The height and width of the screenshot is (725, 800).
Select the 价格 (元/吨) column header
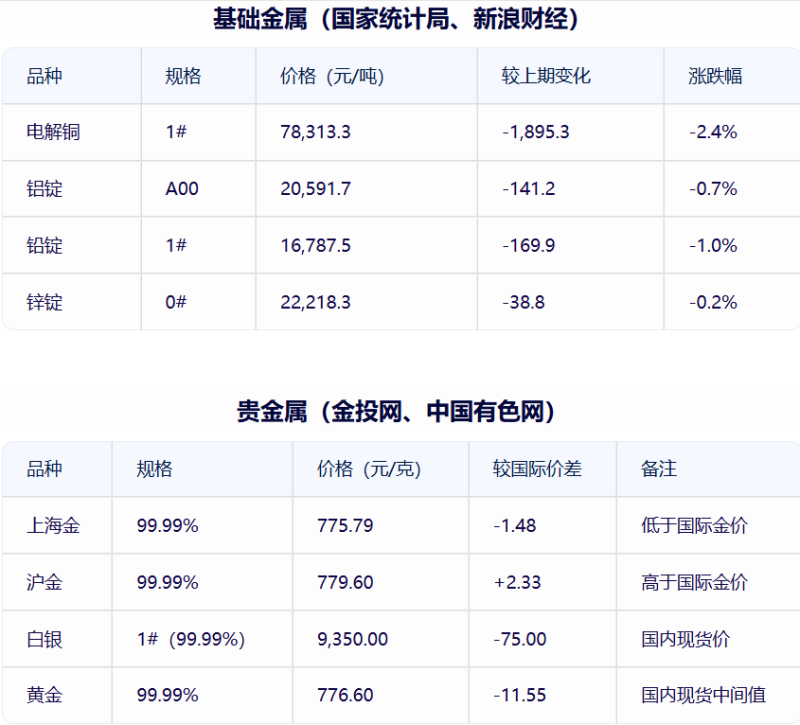332,76
